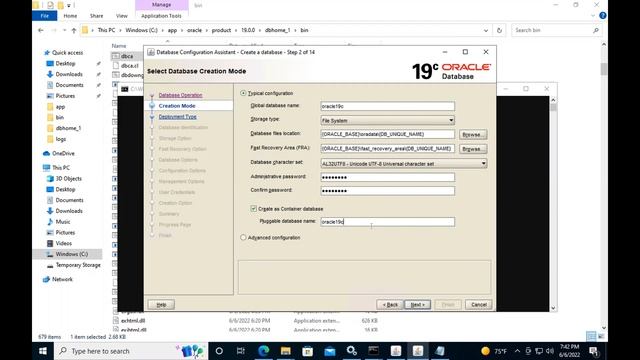This screenshot has height=360, width=640.
Task: Select the Typical configuration radio button
Action: point(243,93)
